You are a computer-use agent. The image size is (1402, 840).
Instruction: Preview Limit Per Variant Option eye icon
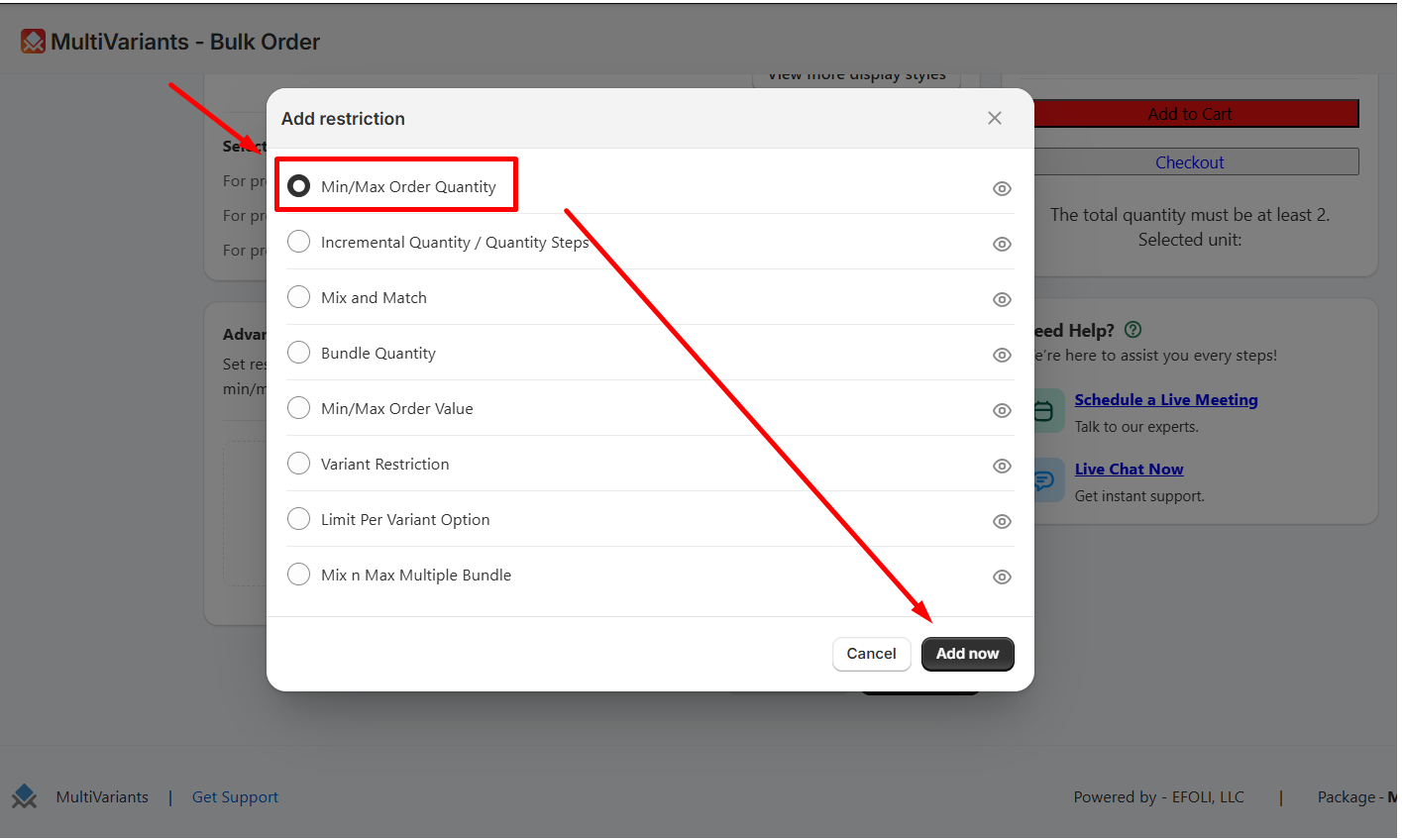(1002, 521)
